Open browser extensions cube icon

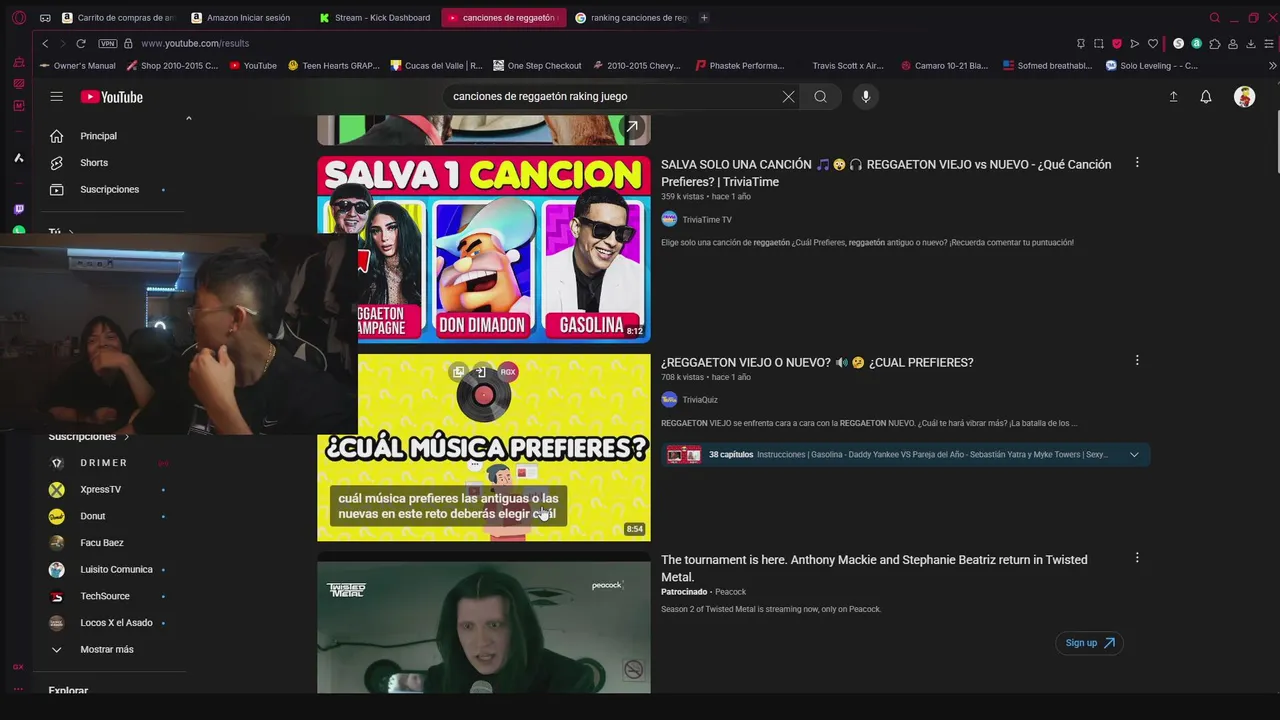(1214, 44)
